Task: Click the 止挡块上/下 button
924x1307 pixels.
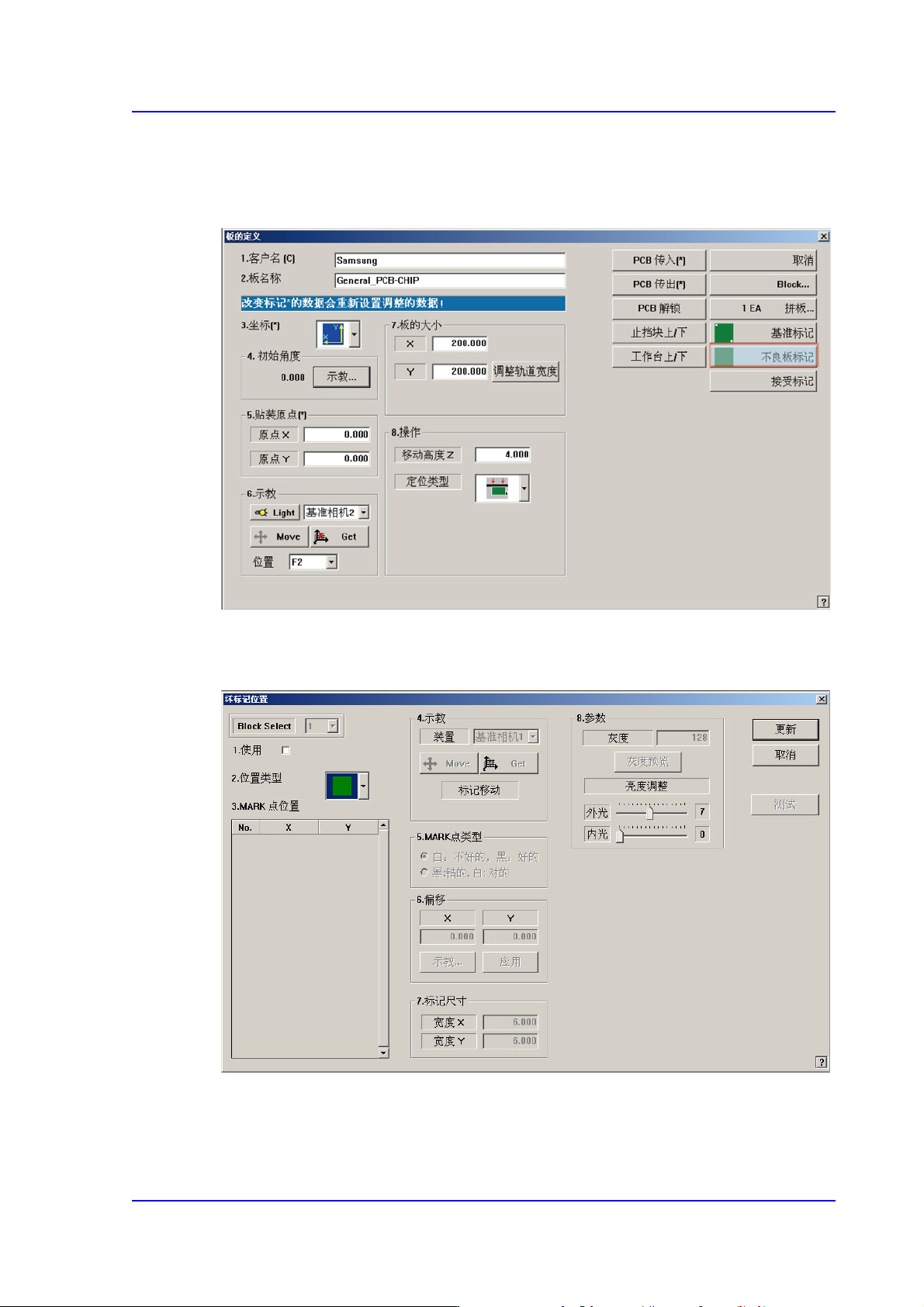Action: point(659,333)
